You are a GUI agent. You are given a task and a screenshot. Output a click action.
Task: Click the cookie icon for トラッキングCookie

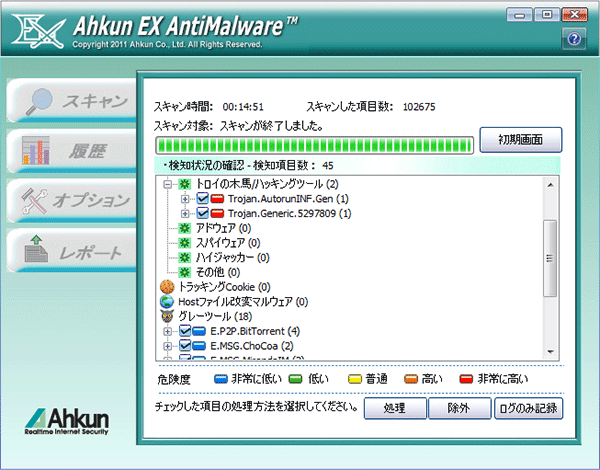tap(167, 287)
